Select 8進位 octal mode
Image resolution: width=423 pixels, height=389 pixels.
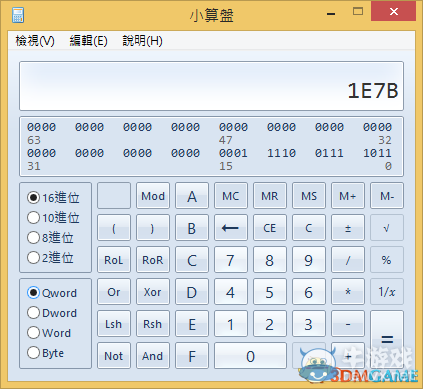pos(50,238)
